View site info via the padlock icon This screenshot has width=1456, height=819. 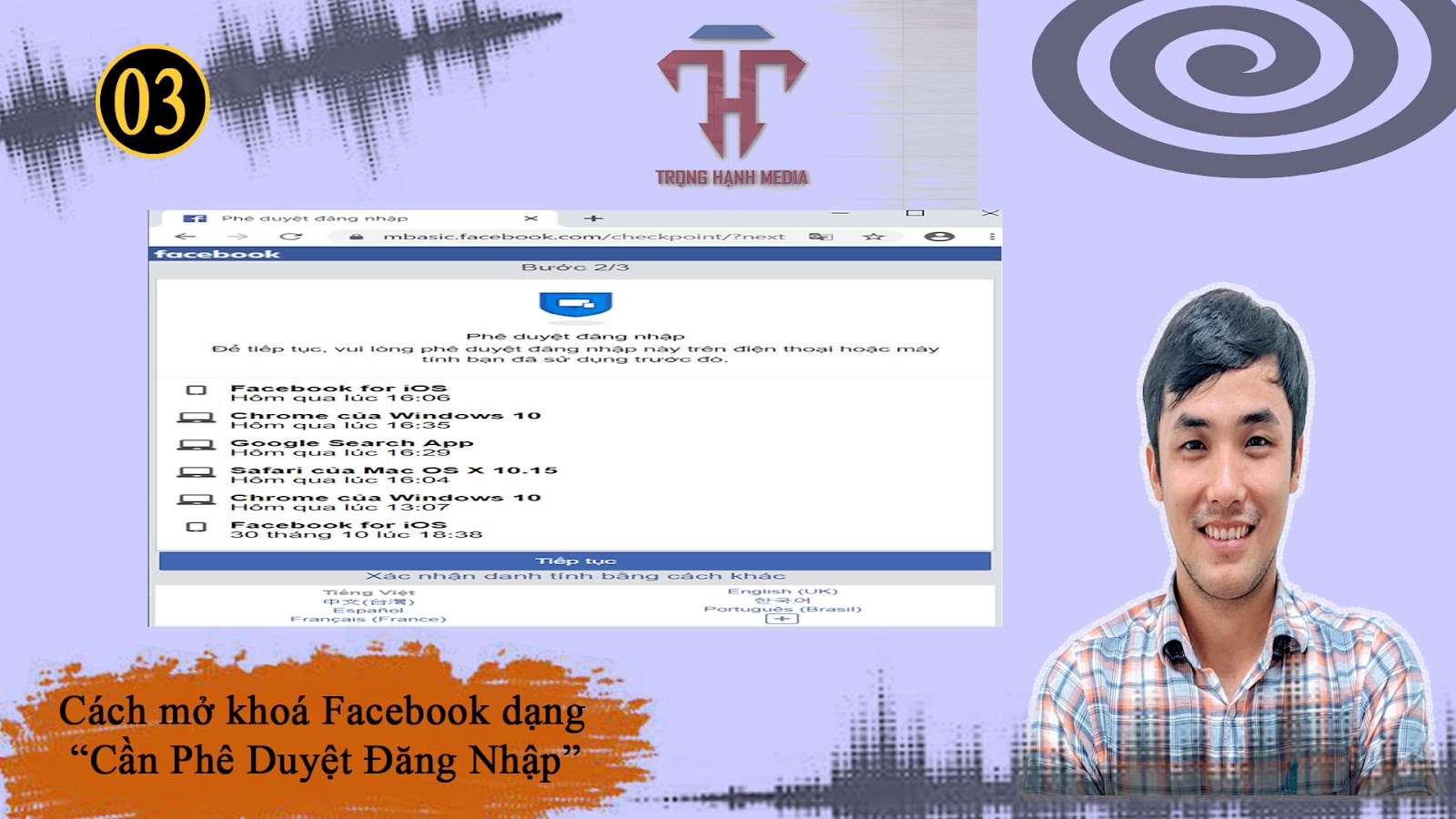(x=357, y=237)
